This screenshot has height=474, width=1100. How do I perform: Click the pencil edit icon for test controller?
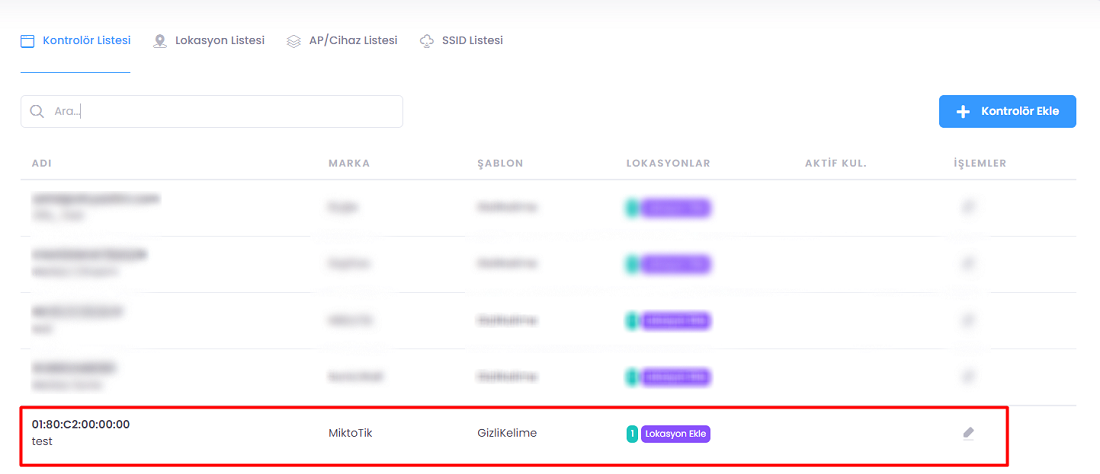pos(968,433)
